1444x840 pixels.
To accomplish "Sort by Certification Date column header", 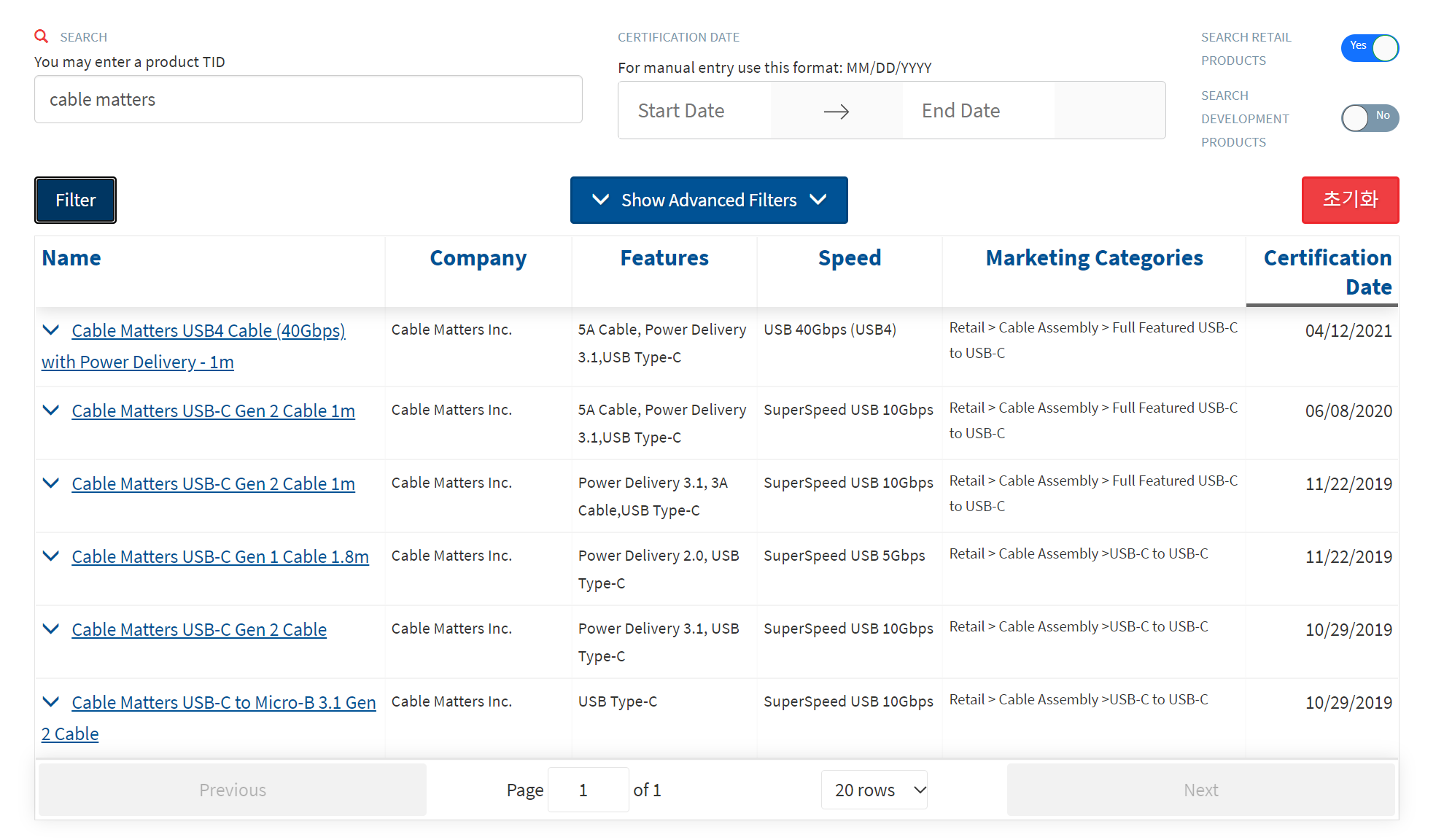I will point(1327,271).
